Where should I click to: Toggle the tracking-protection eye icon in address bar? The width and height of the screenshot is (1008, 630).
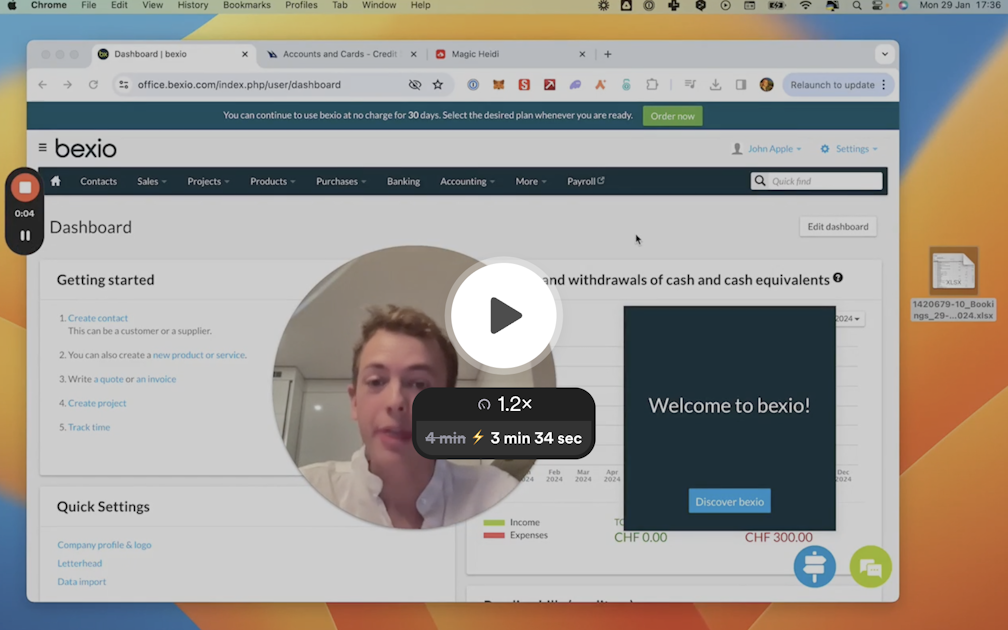[415, 85]
